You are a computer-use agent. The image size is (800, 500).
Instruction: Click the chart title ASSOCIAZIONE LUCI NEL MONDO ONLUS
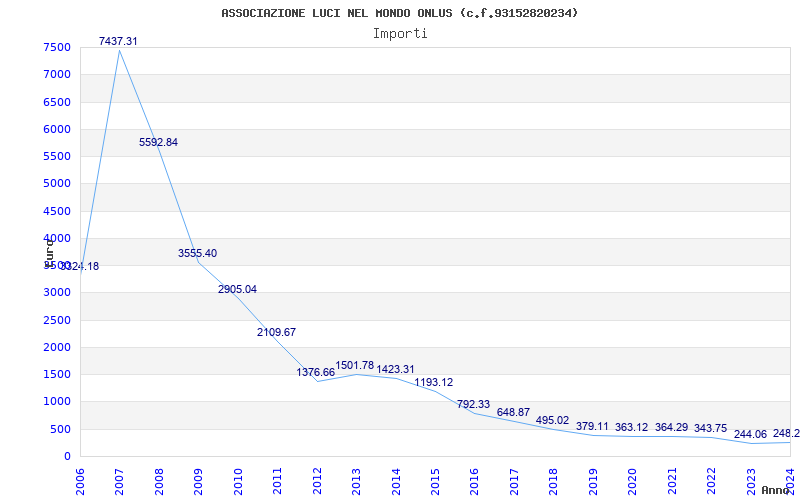tap(400, 13)
